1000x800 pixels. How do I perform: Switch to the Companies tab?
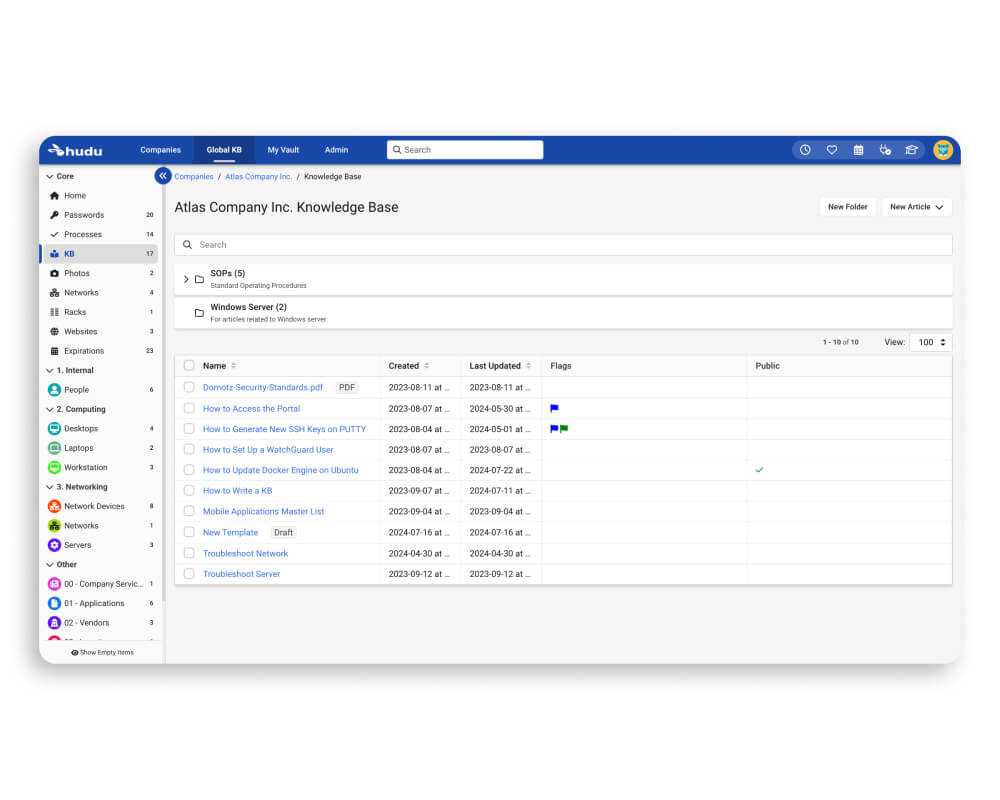click(x=160, y=150)
